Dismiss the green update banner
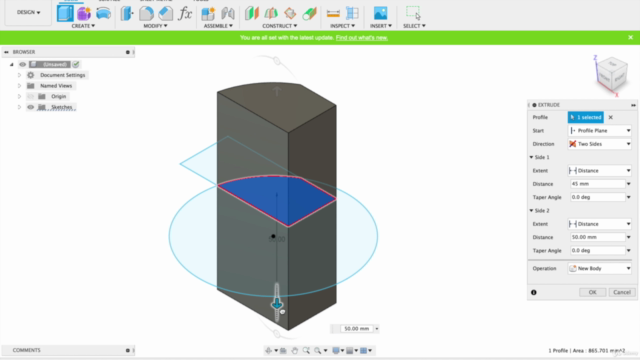This screenshot has height=360, width=640. click(630, 38)
